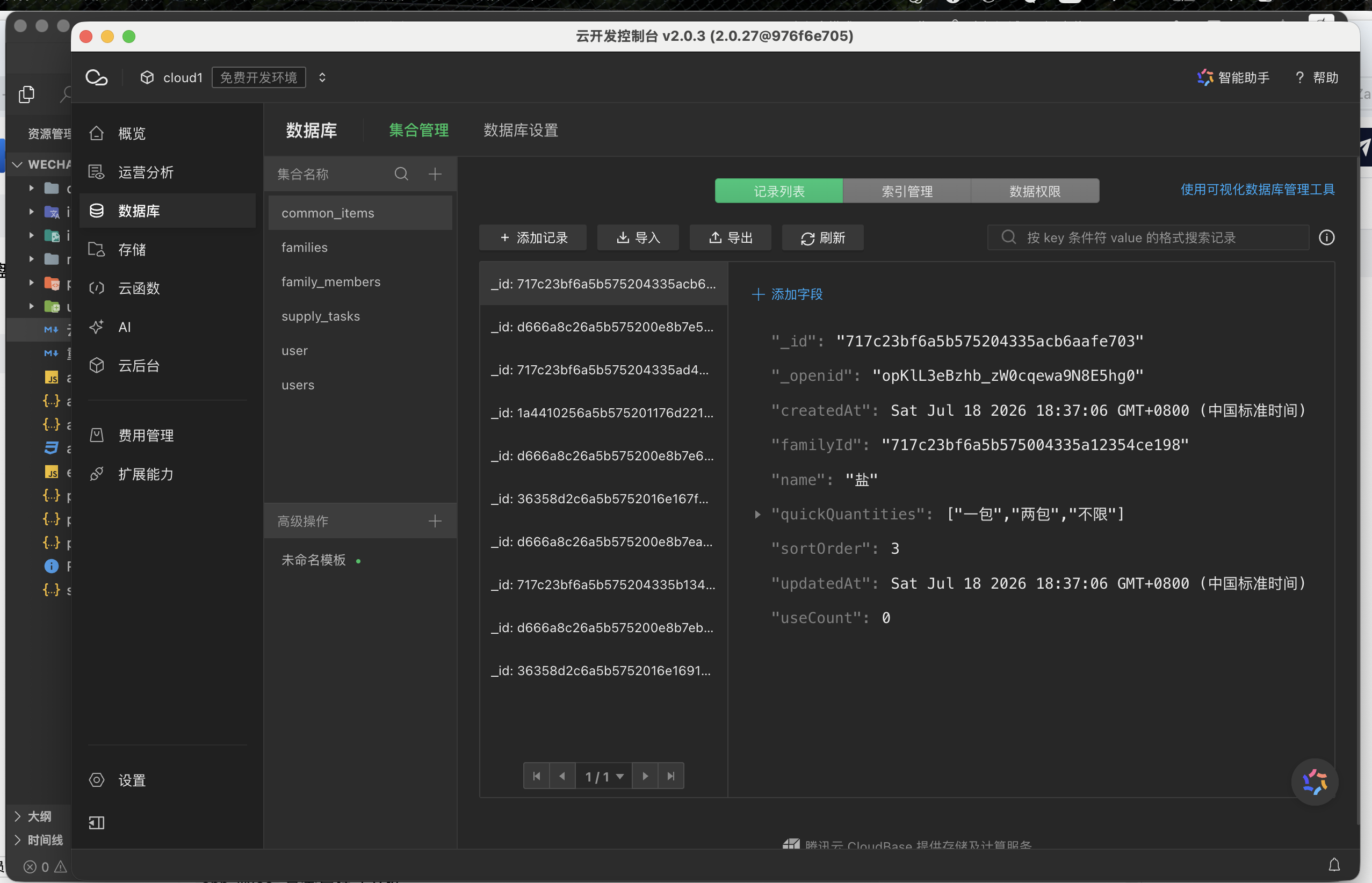Select the families collection
Viewport: 1372px width, 883px height.
(x=360, y=247)
